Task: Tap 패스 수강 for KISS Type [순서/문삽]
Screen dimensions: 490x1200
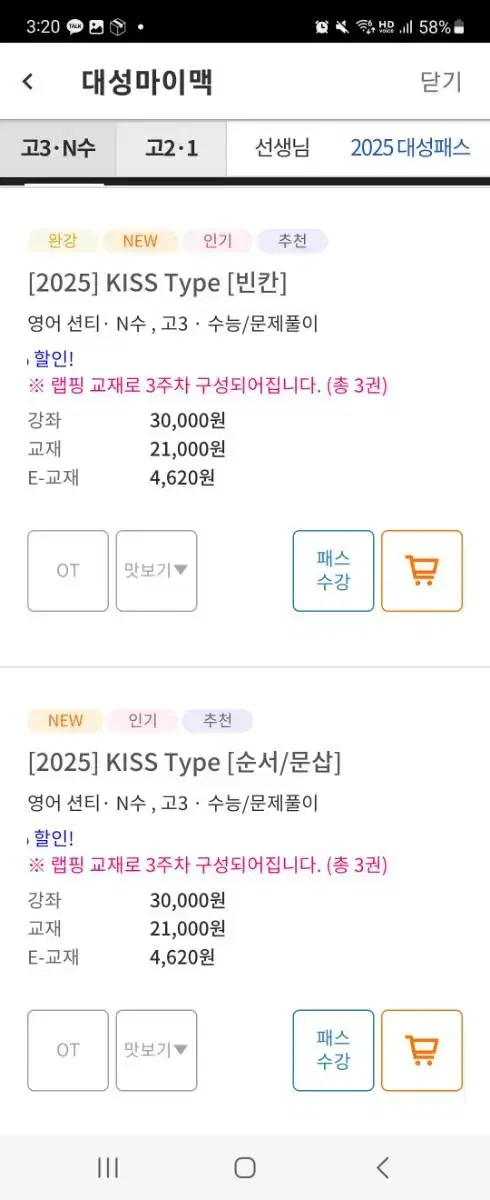Action: [333, 1050]
